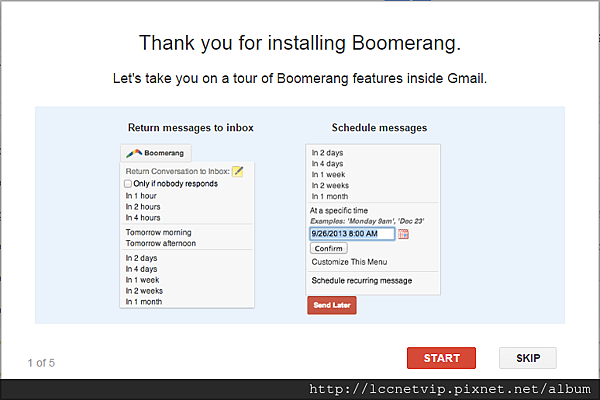Pick 'In 4 days' in Schedule messages
600x400 pixels.
click(328, 164)
